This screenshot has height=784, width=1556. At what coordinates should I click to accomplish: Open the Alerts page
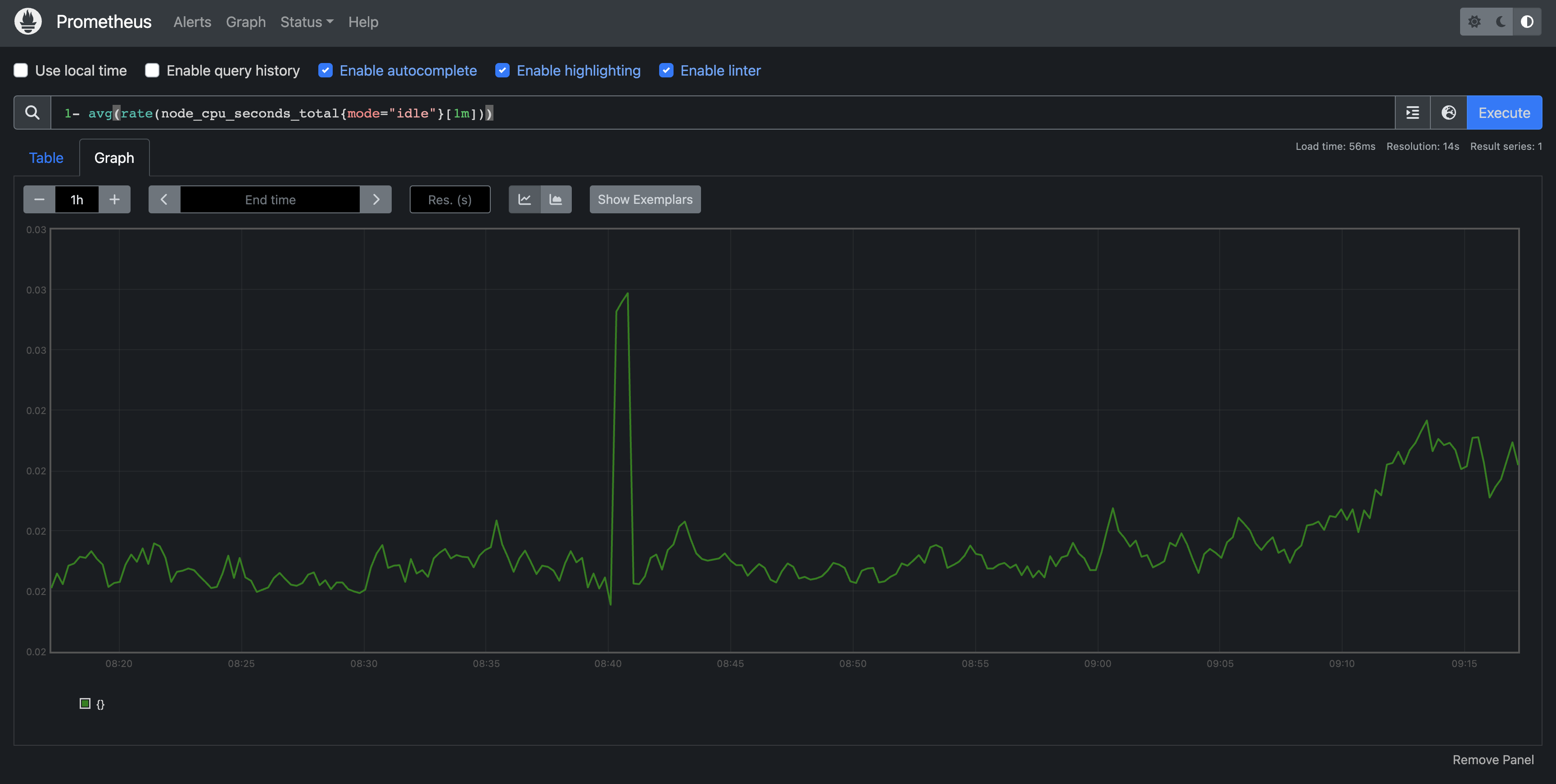tap(192, 22)
